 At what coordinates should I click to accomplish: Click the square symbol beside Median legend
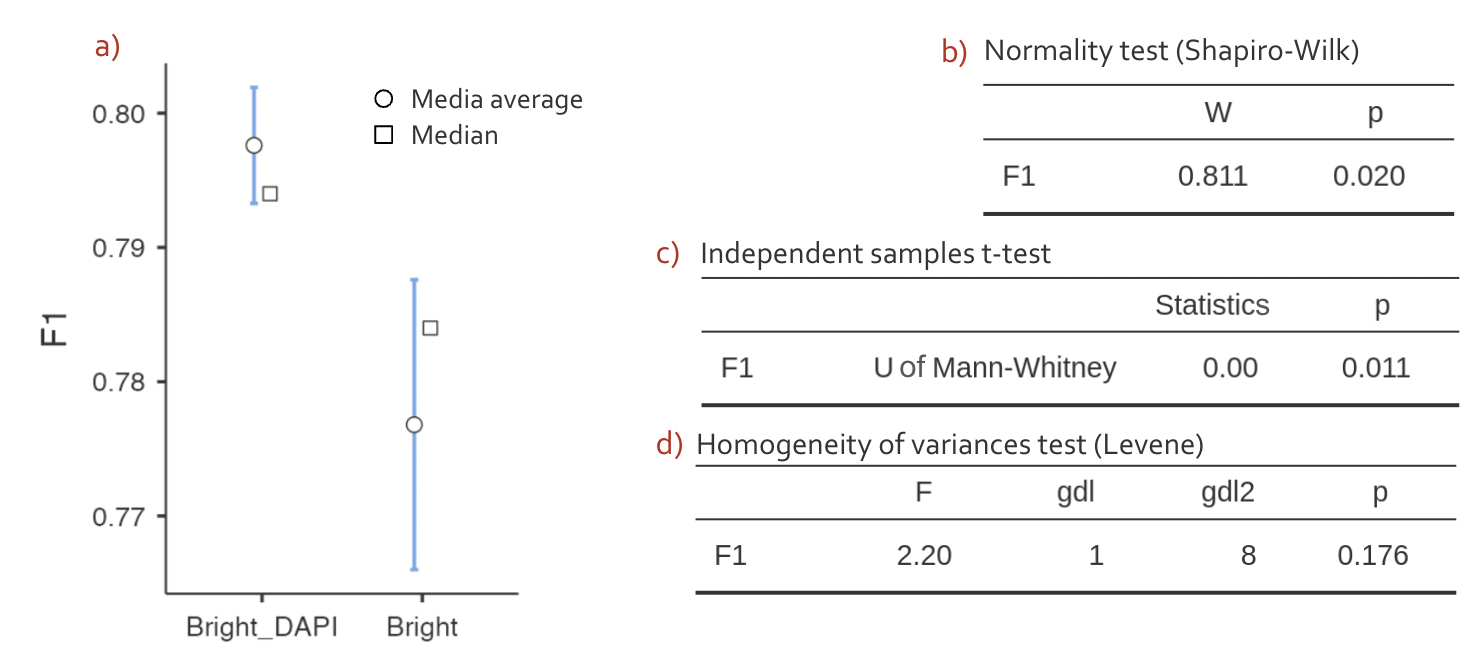coord(383,135)
